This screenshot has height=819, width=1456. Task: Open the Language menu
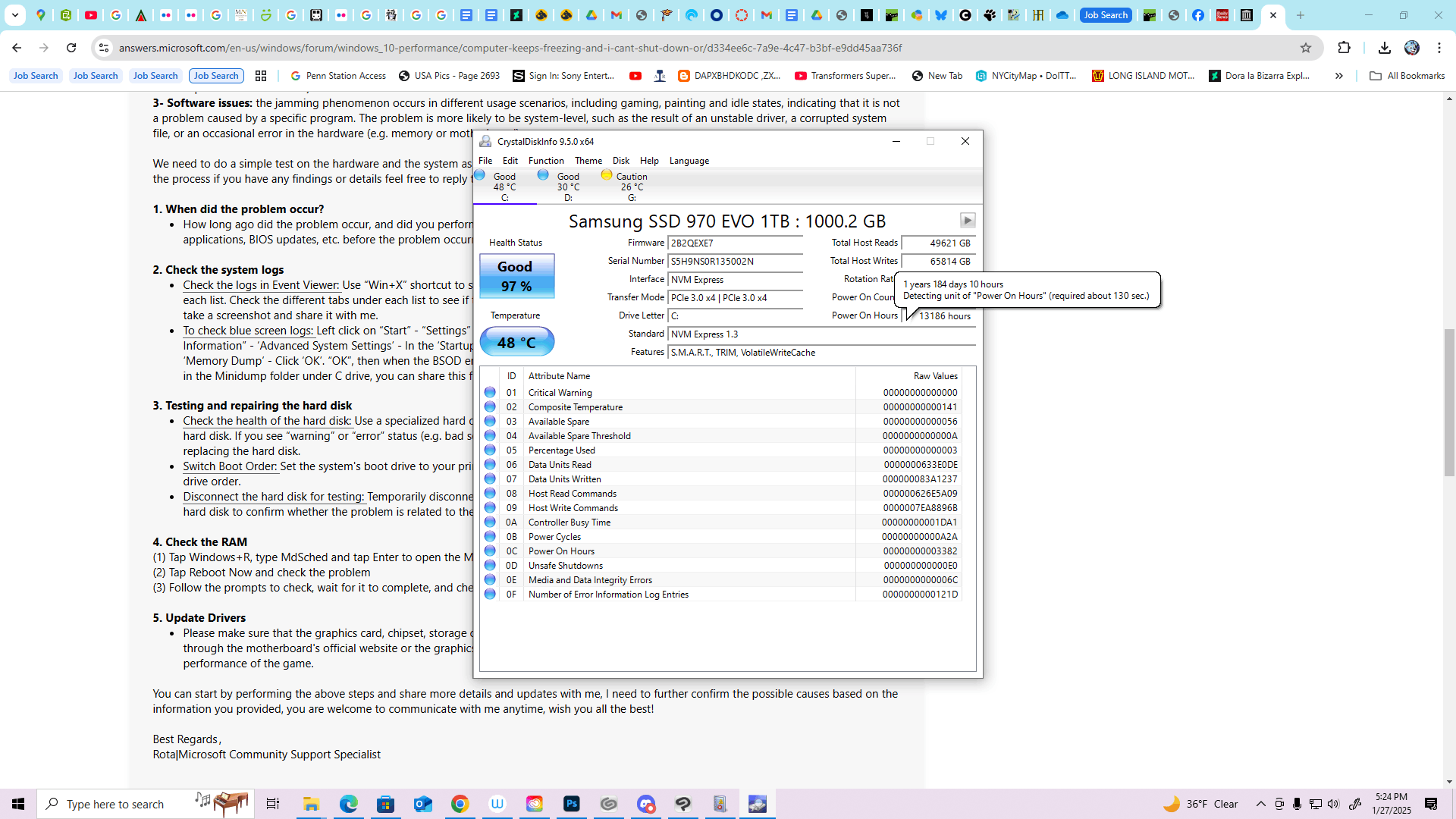pos(689,161)
